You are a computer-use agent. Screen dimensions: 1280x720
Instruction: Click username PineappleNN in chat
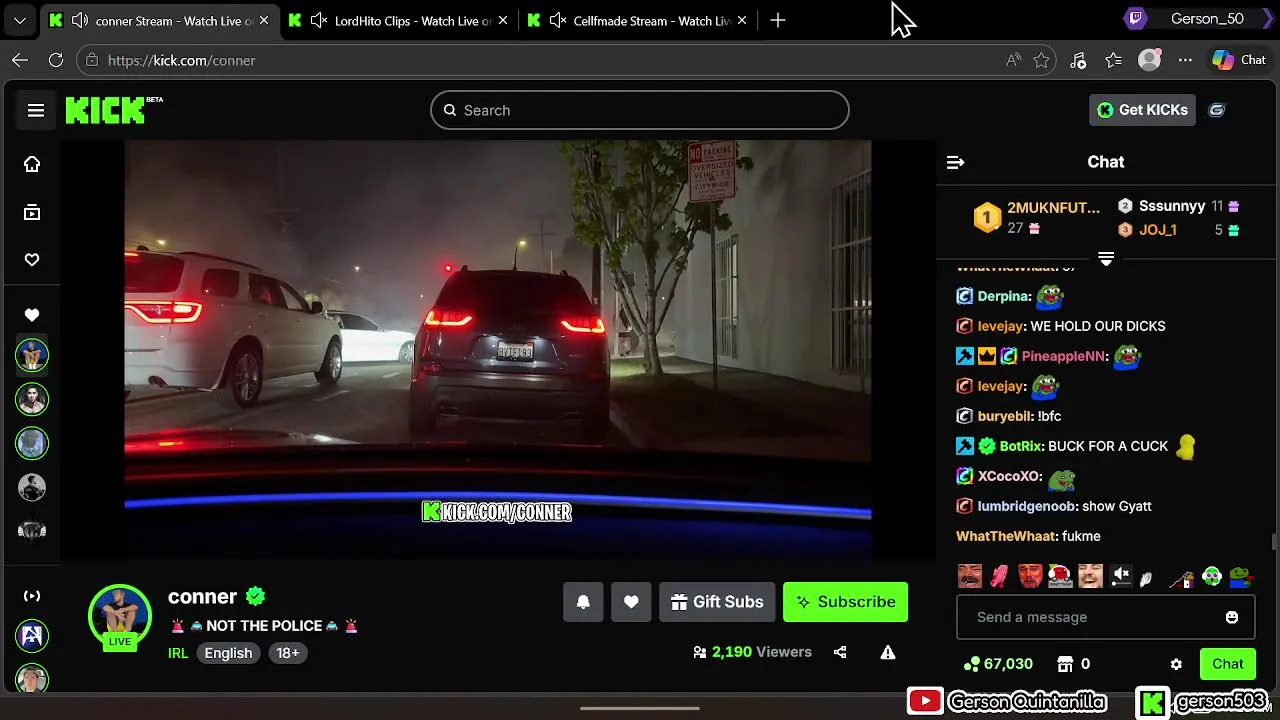point(1064,356)
